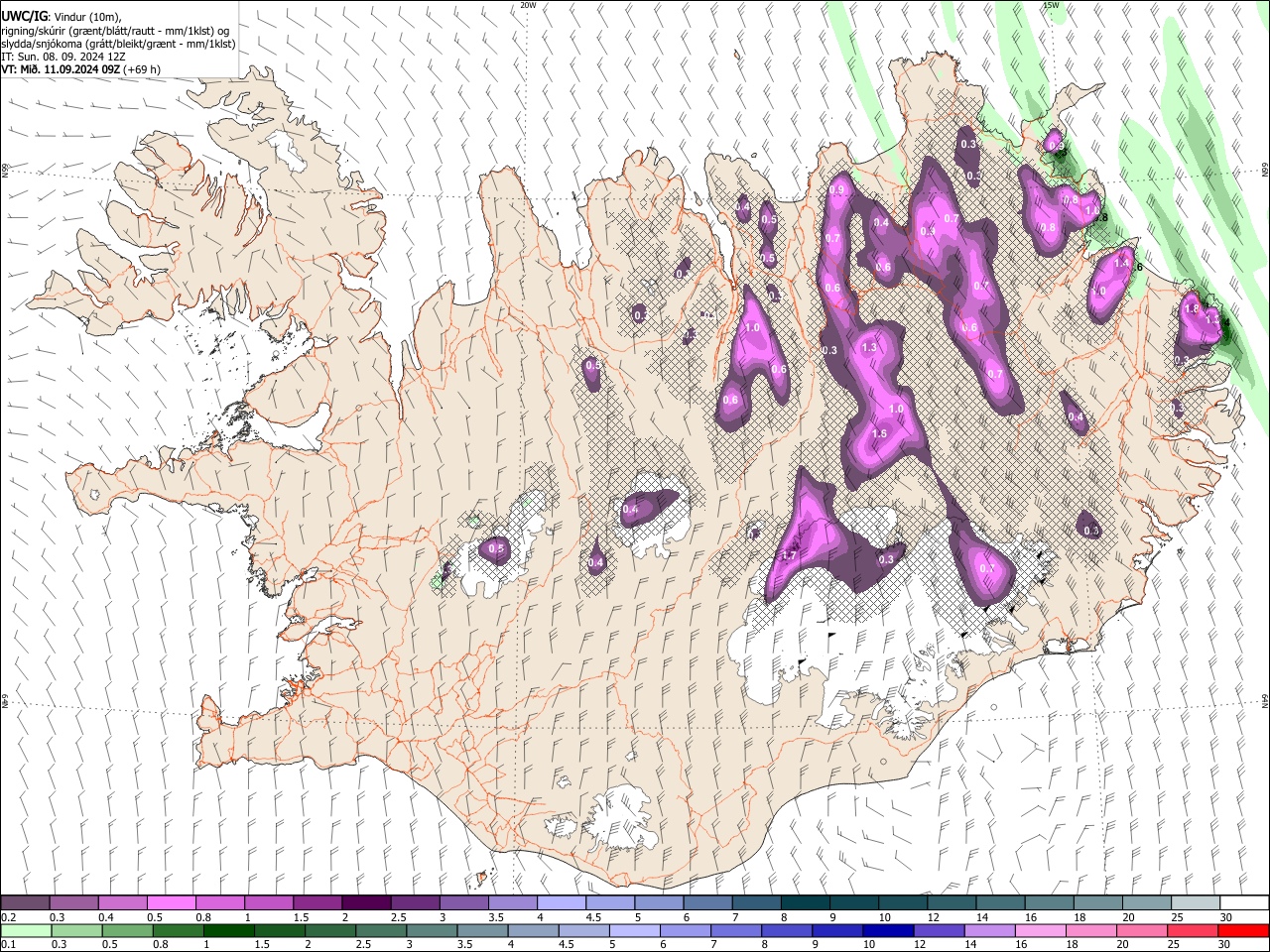Click the light violet 14–16 rain legend swatch
The height and width of the screenshot is (952, 1270).
point(989,930)
